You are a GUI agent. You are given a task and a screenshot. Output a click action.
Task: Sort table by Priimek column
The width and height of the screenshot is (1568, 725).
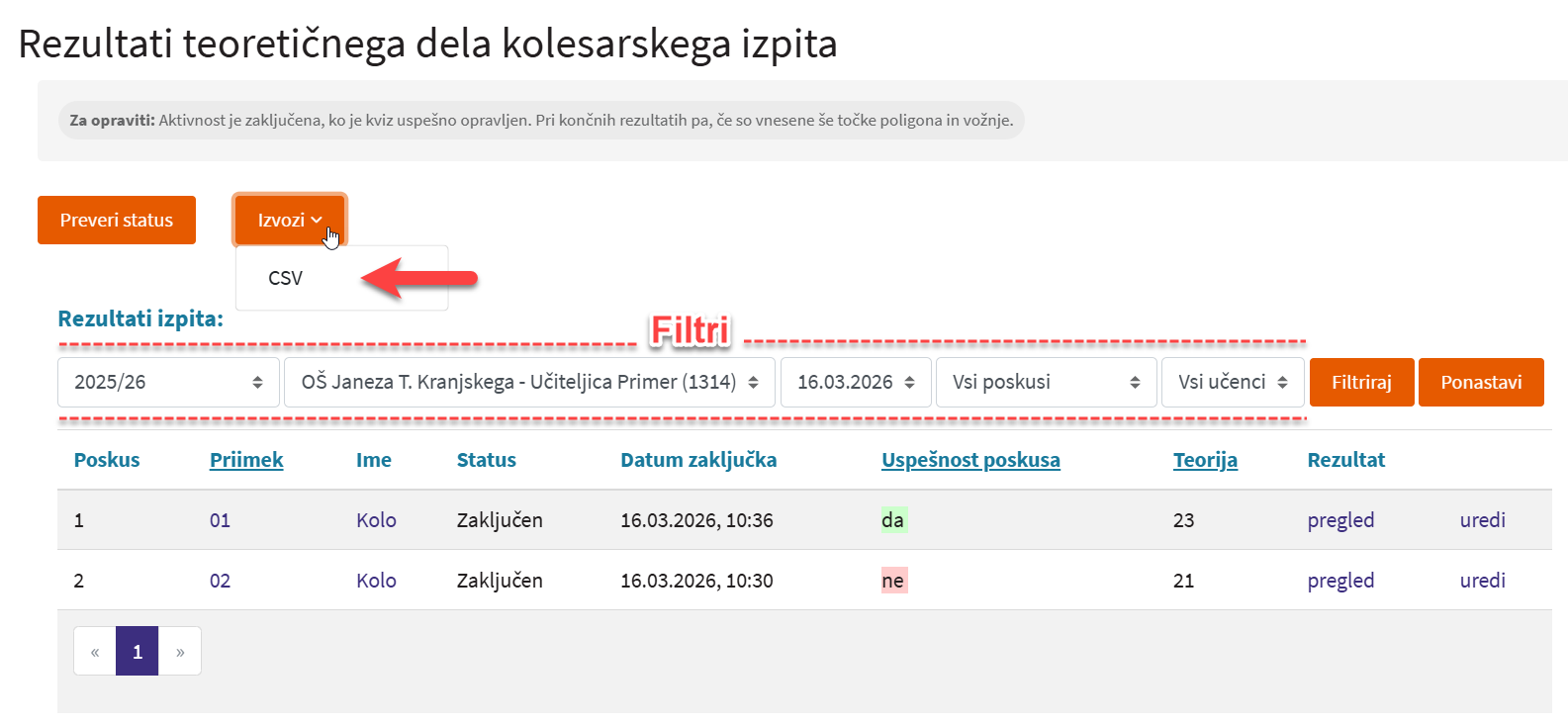(x=246, y=460)
